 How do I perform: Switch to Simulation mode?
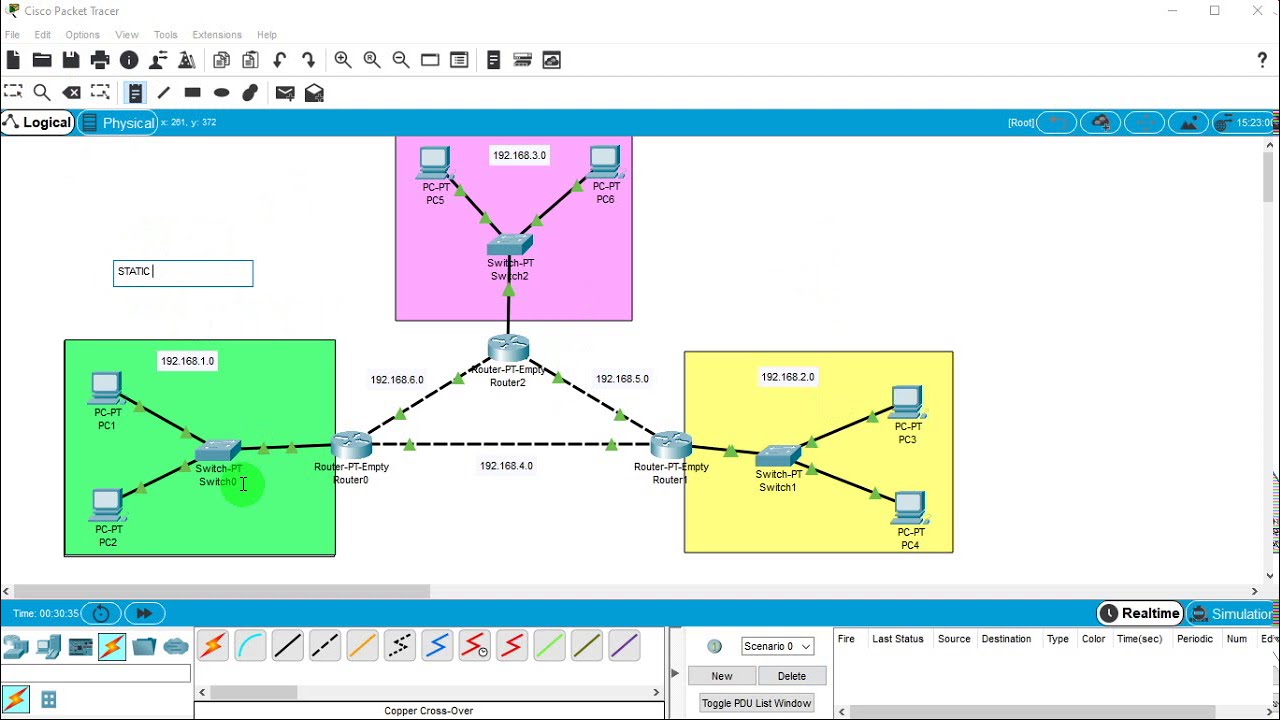click(x=1233, y=613)
